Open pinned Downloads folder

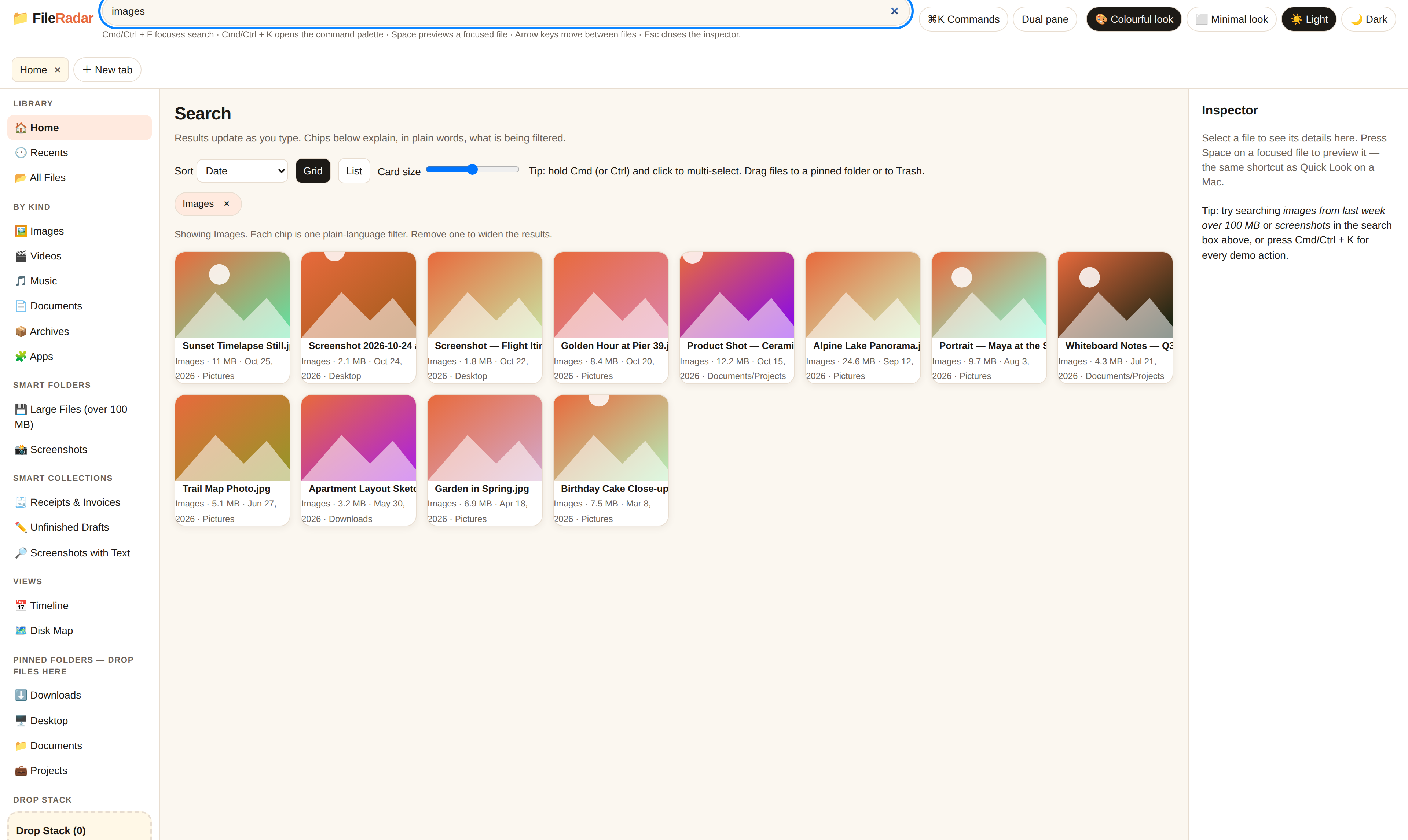79,695
